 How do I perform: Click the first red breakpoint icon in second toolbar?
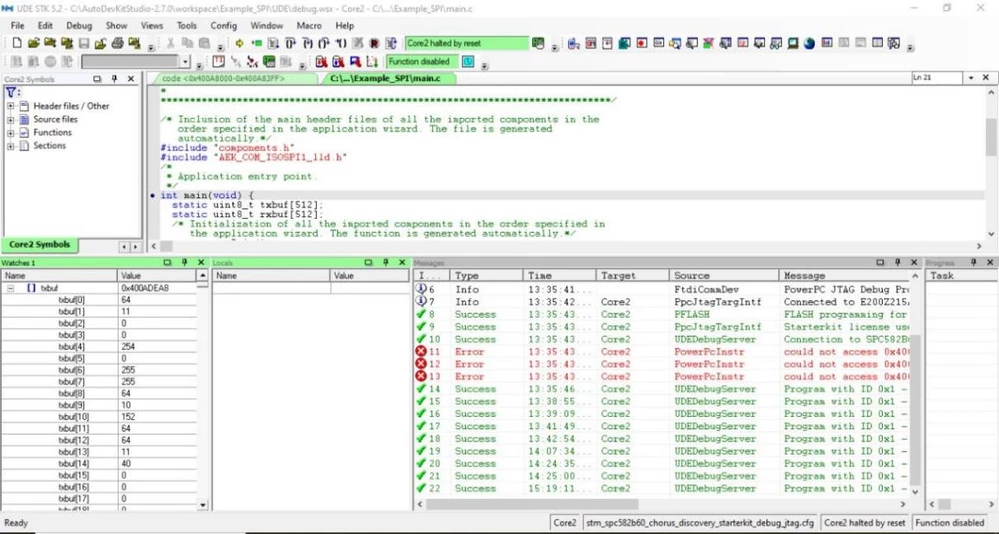tap(321, 62)
